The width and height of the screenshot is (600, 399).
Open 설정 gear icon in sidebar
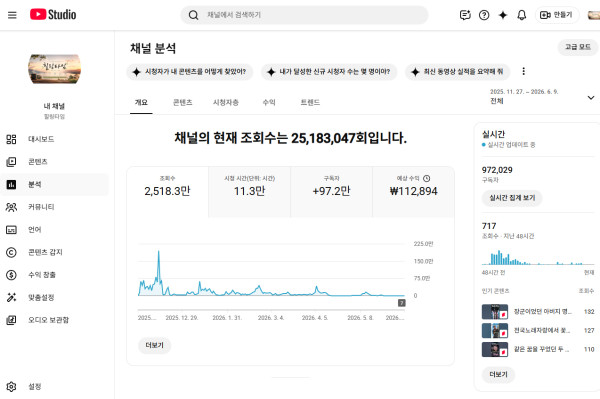[11, 387]
